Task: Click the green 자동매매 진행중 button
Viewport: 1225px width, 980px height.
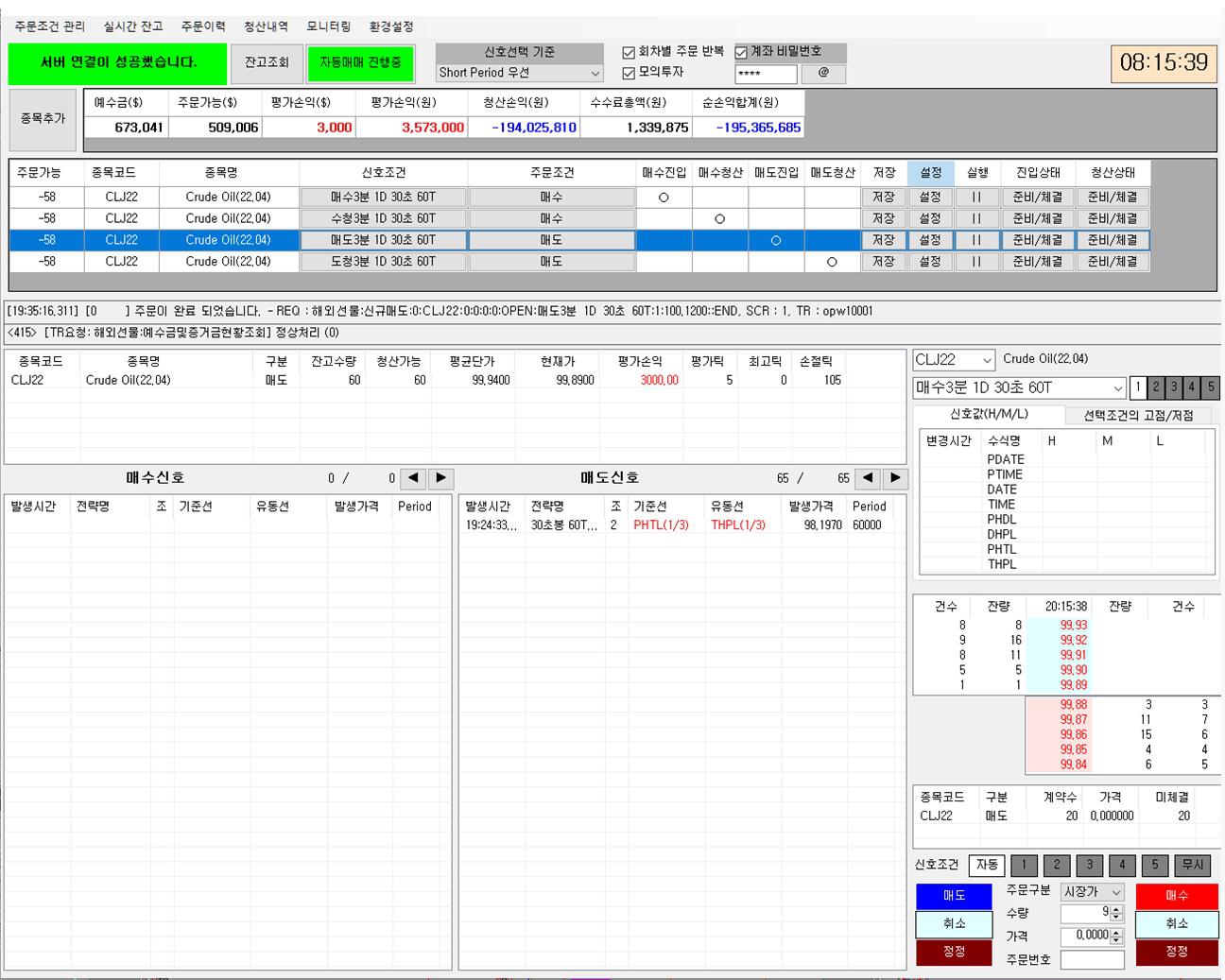Action: click(361, 63)
